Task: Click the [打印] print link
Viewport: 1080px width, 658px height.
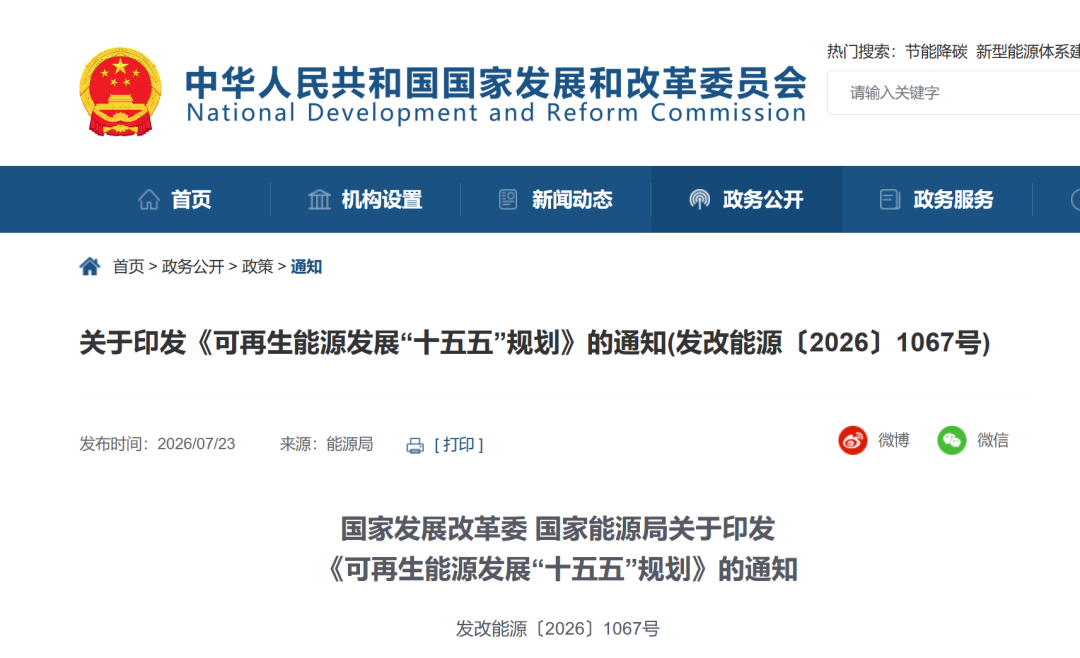Action: (459, 444)
